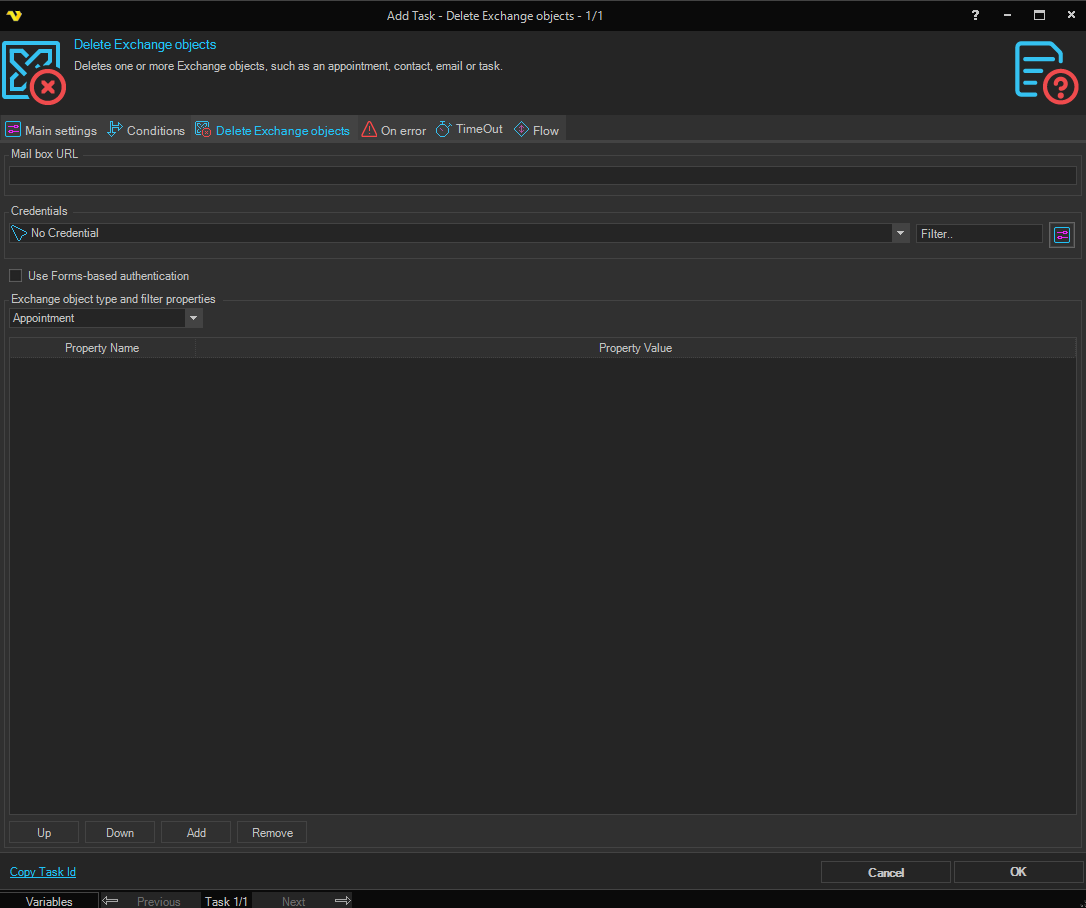The image size is (1086, 908).
Task: Click the question mark help icon in title bar
Action: (975, 15)
